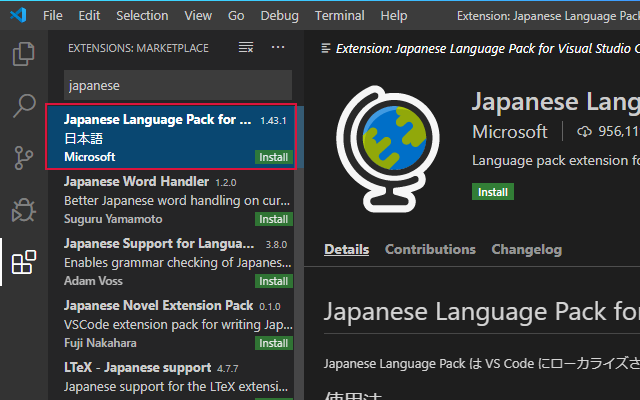
Task: Open the Help menu
Action: pos(394,16)
